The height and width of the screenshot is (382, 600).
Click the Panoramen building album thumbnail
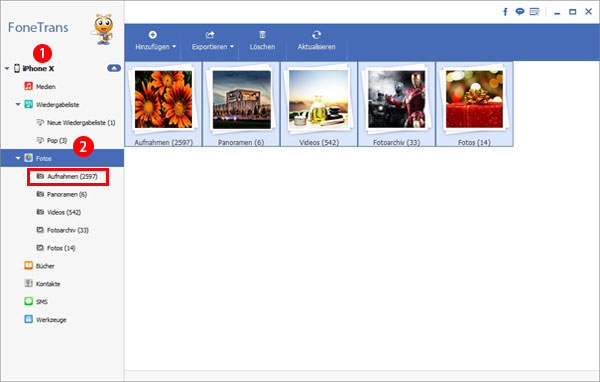[x=241, y=100]
